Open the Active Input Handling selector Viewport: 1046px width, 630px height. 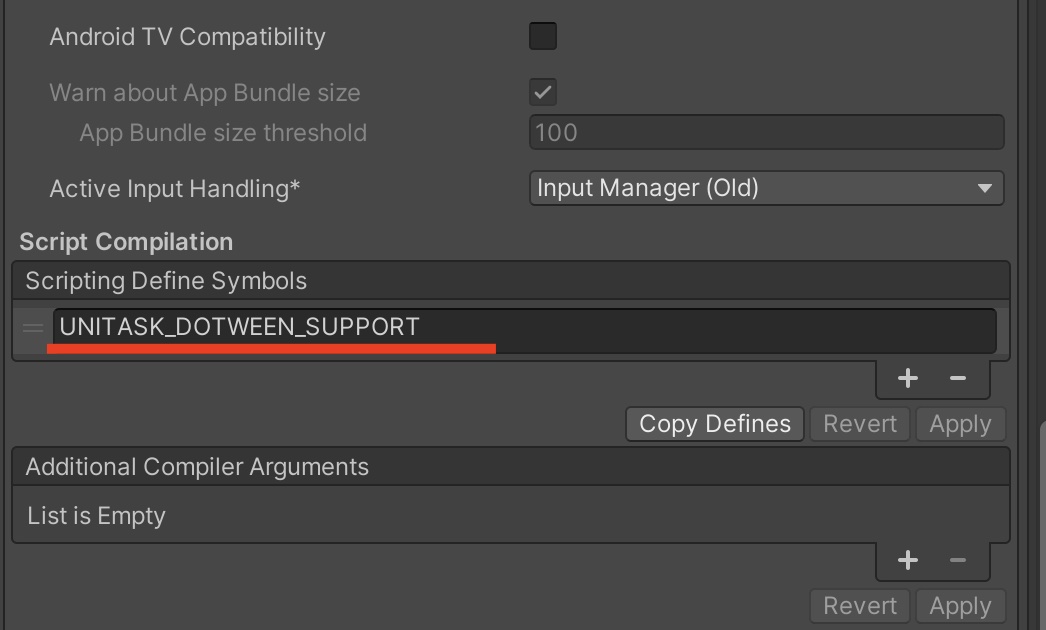pyautogui.click(x=767, y=188)
